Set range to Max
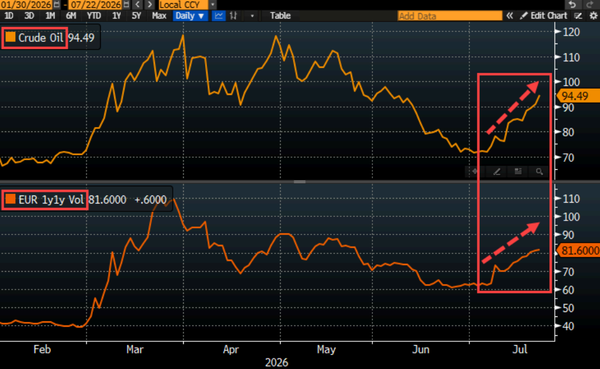Viewport: 600px width, 369px height. (x=159, y=16)
